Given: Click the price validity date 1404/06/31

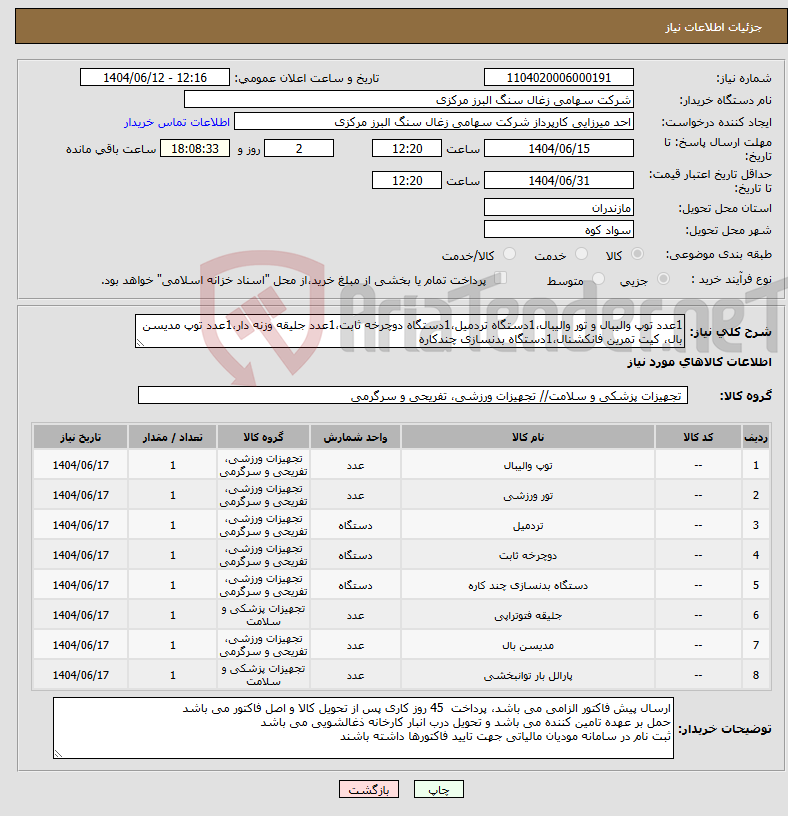Looking at the screenshot, I should tap(558, 181).
